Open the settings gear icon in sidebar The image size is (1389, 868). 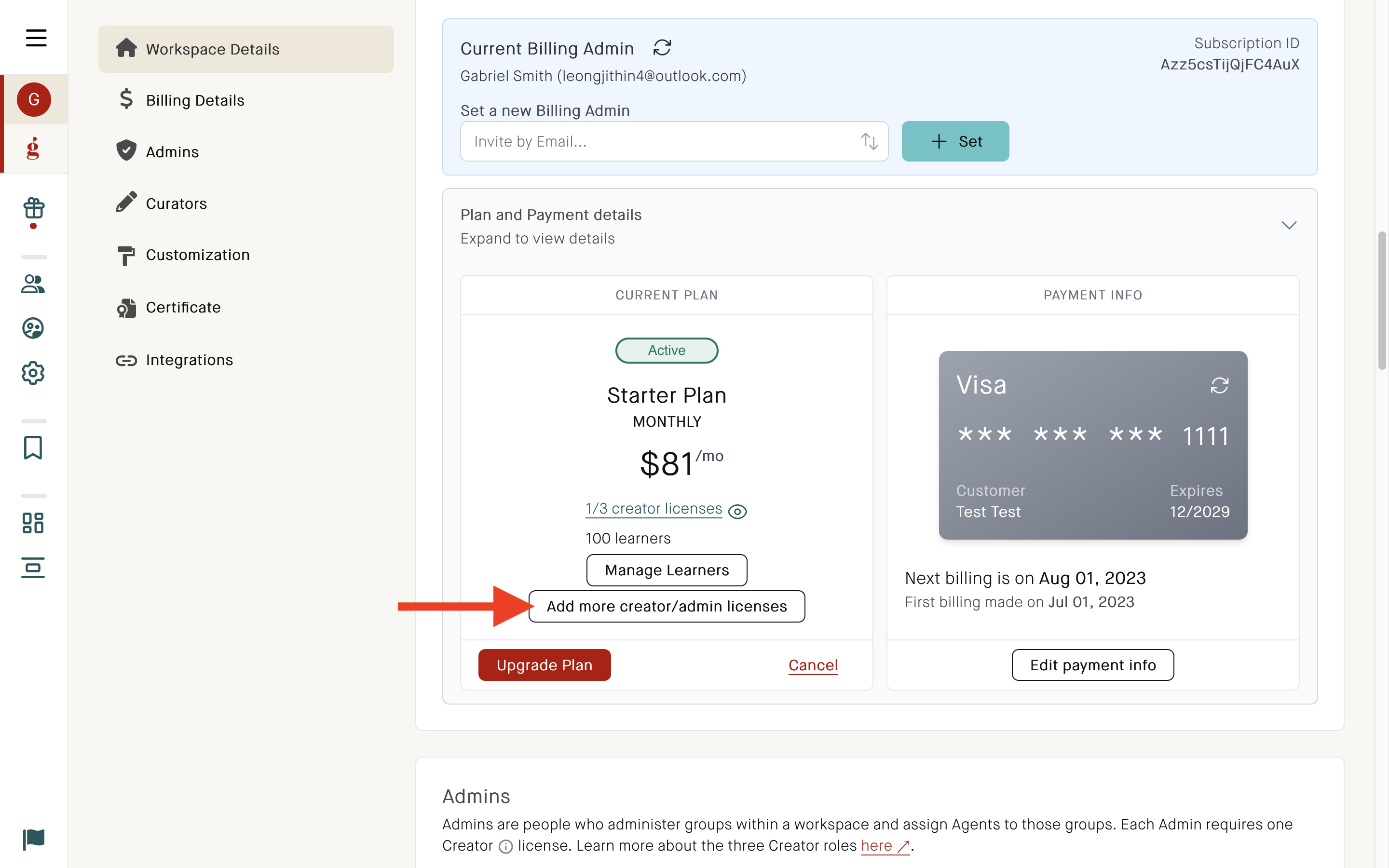click(x=33, y=373)
